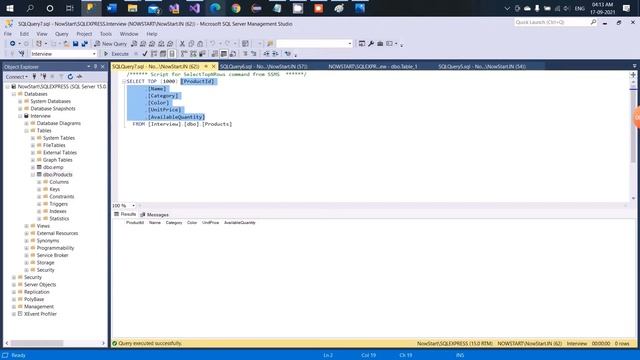
Task: Click the Navigate Backward icon
Action: 13,43
